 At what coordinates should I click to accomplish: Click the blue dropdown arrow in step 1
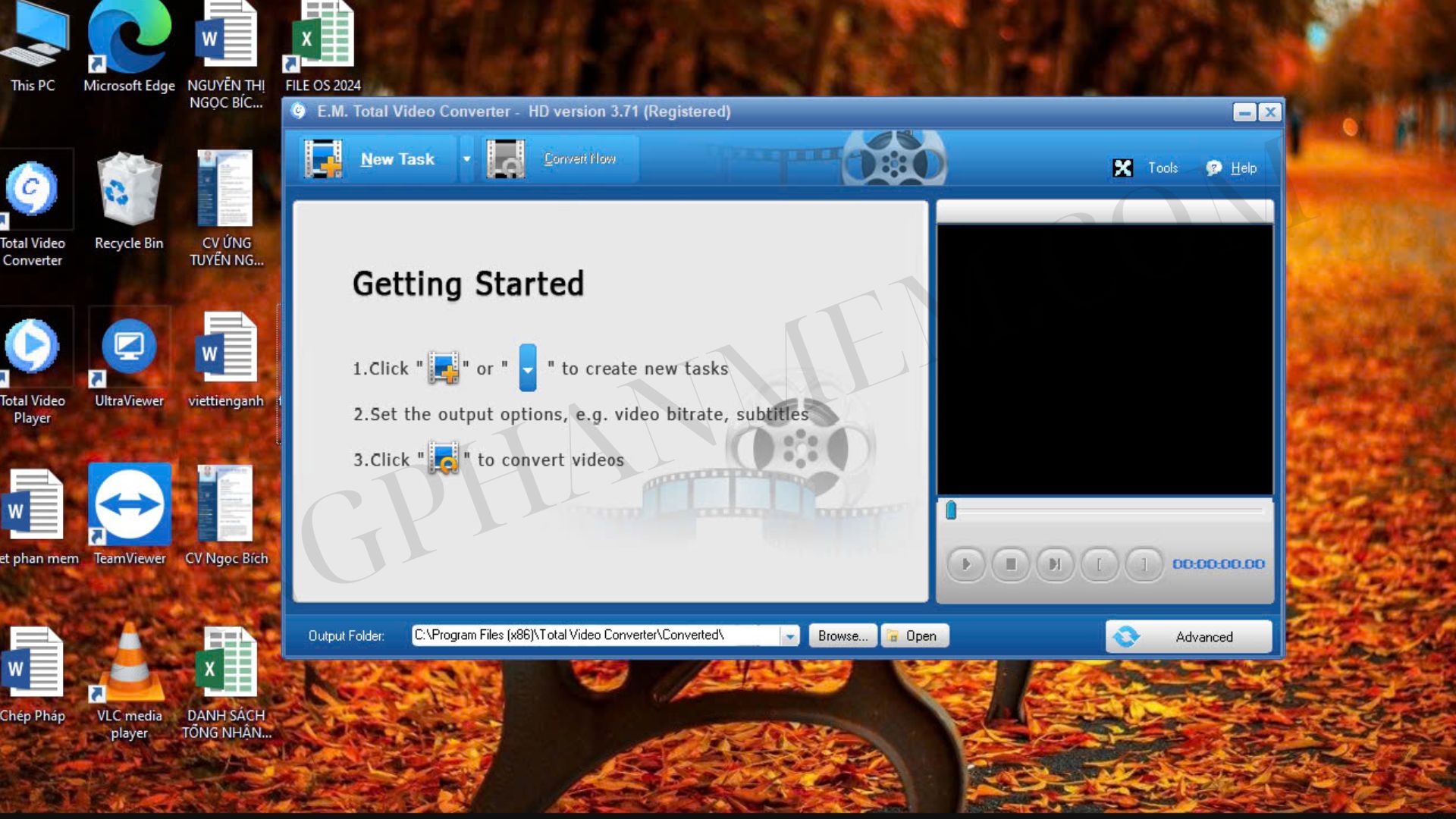tap(528, 369)
